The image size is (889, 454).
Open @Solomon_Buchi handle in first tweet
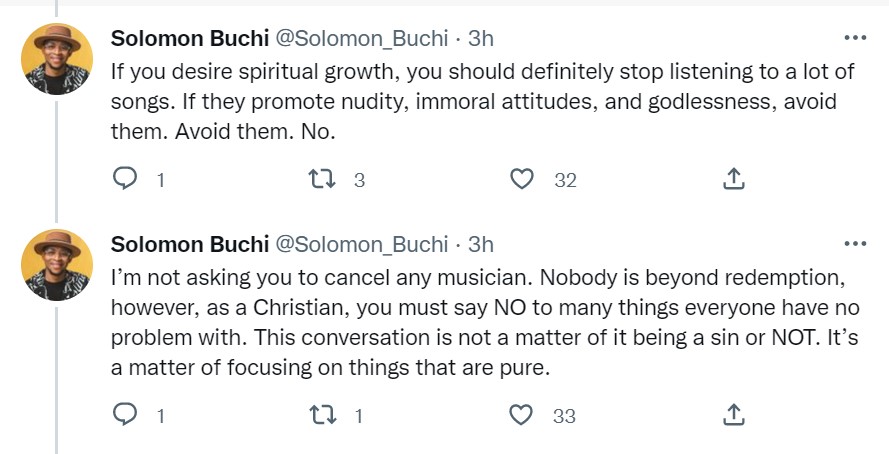tap(360, 38)
